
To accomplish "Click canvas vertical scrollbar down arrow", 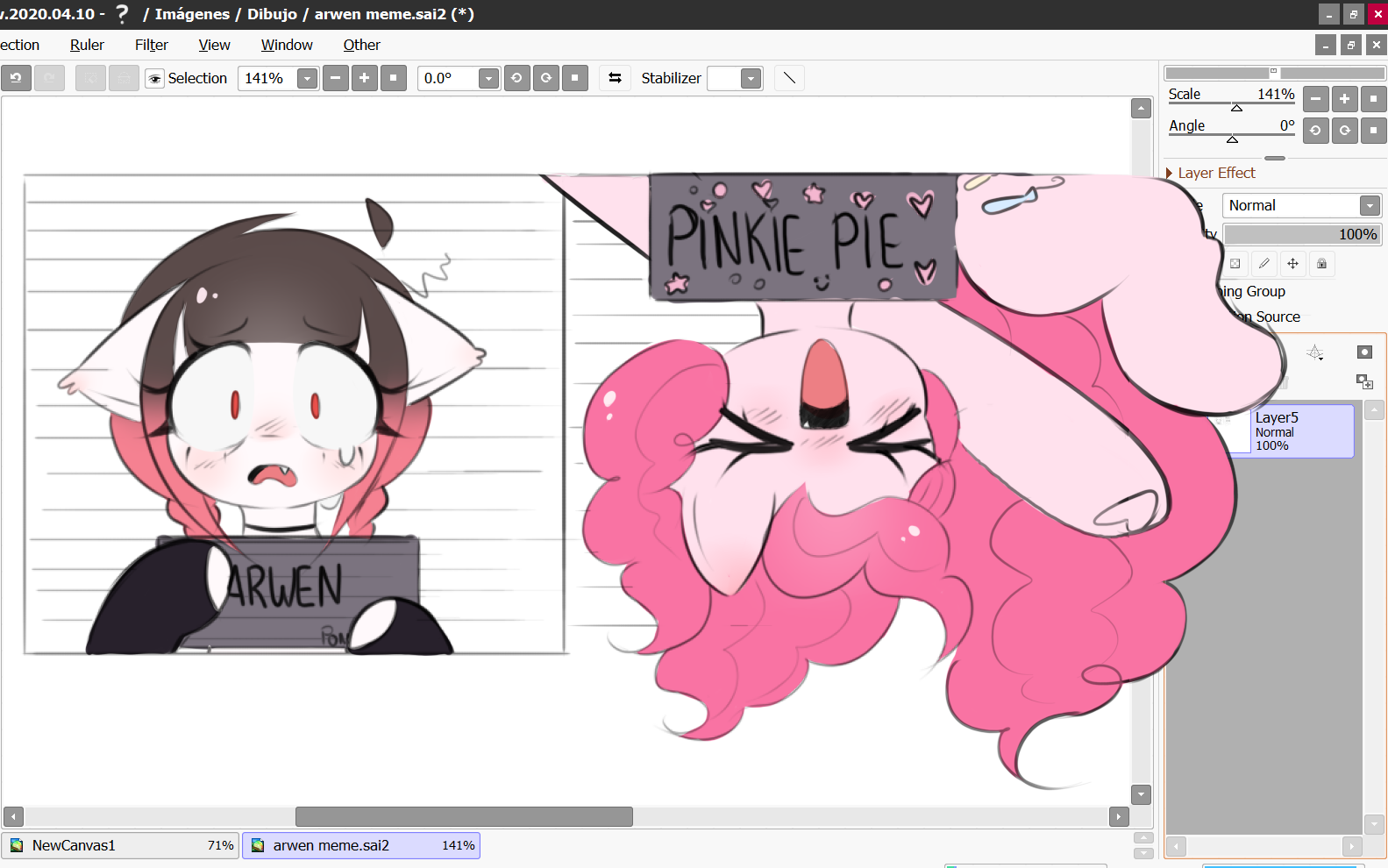I will (1141, 794).
